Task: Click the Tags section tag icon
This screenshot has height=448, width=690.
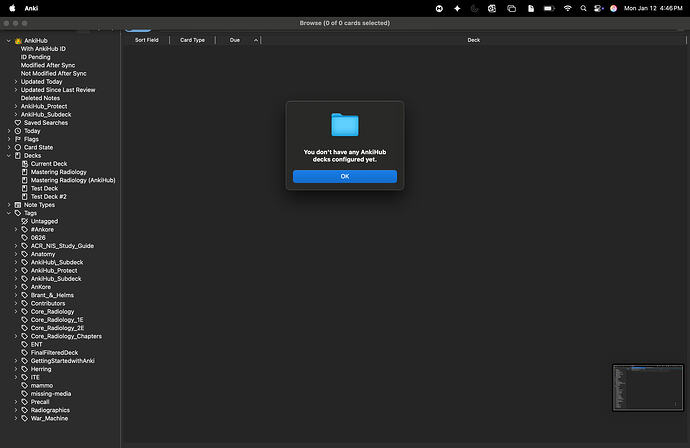Action: tap(18, 213)
